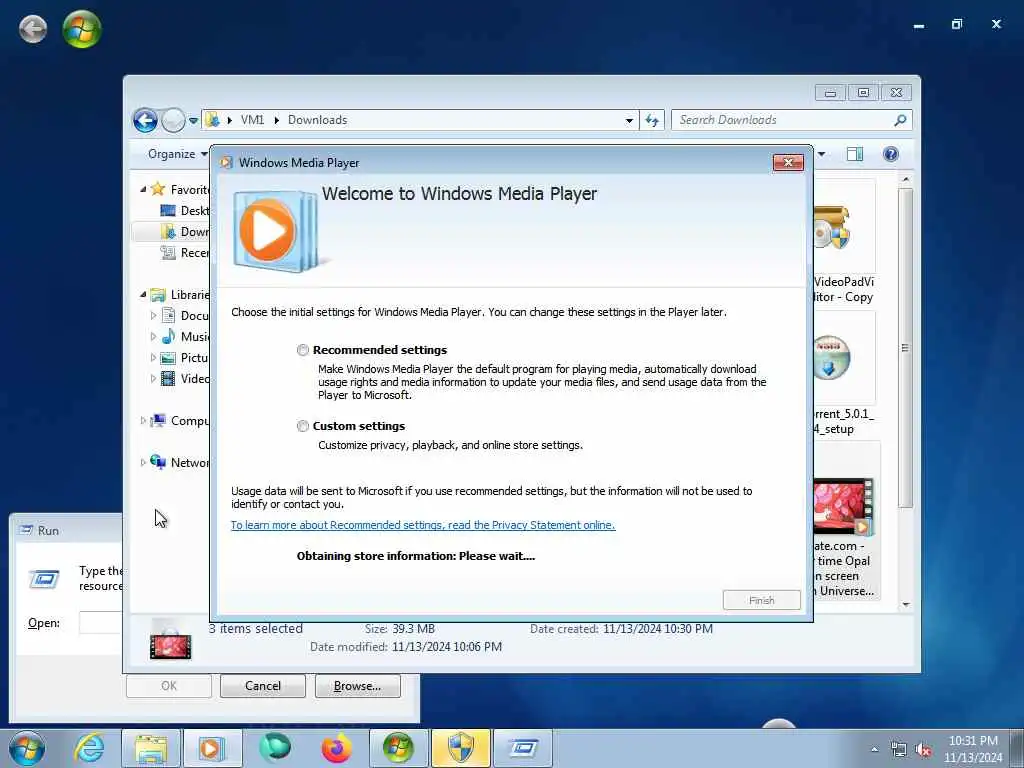Image resolution: width=1024 pixels, height=768 pixels.
Task: Refresh the Downloads folder view
Action: pyautogui.click(x=652, y=120)
